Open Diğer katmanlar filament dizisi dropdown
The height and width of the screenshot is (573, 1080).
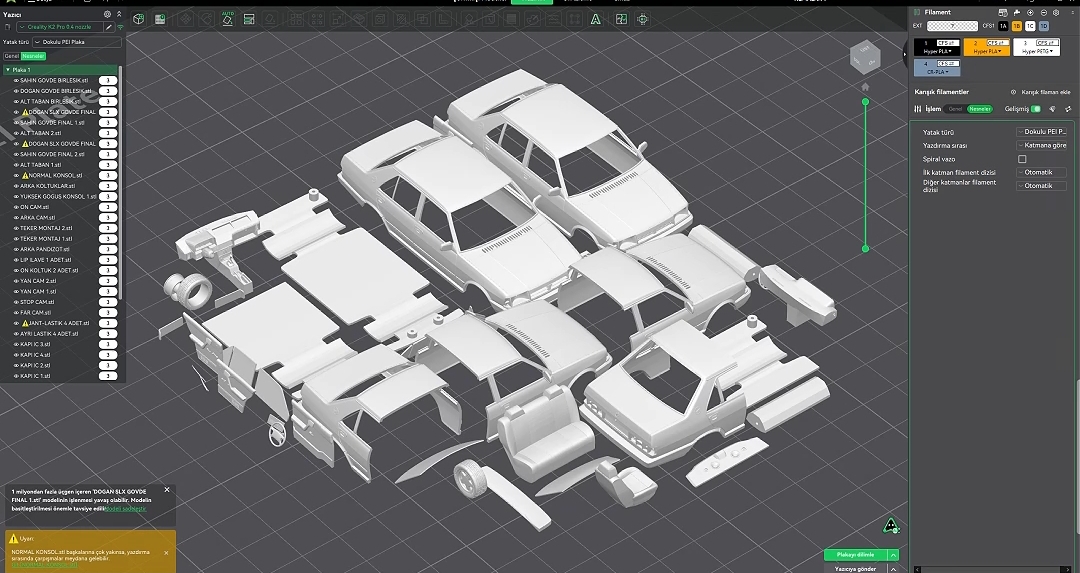(1041, 186)
